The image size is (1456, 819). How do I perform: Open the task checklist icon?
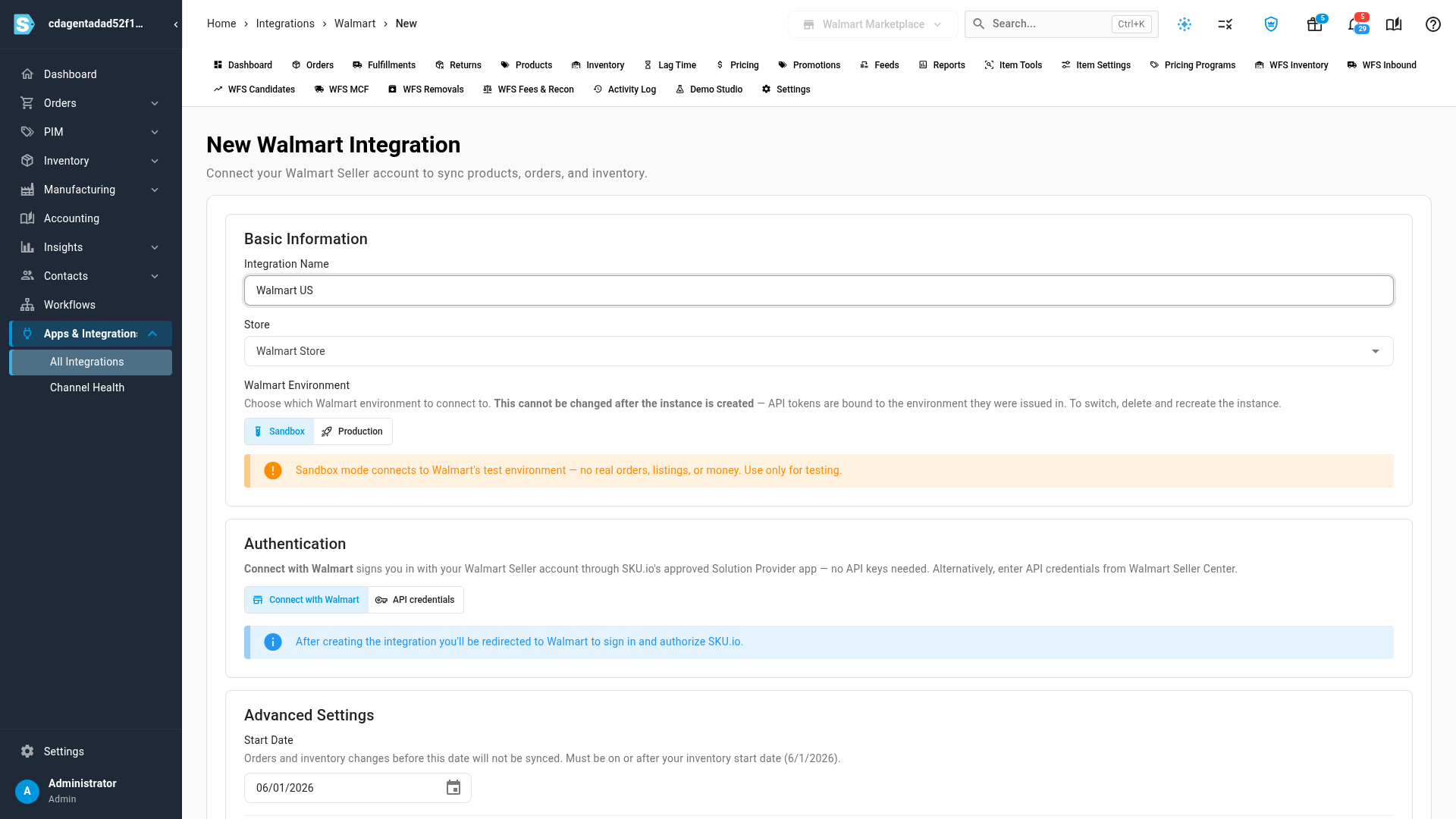point(1225,24)
